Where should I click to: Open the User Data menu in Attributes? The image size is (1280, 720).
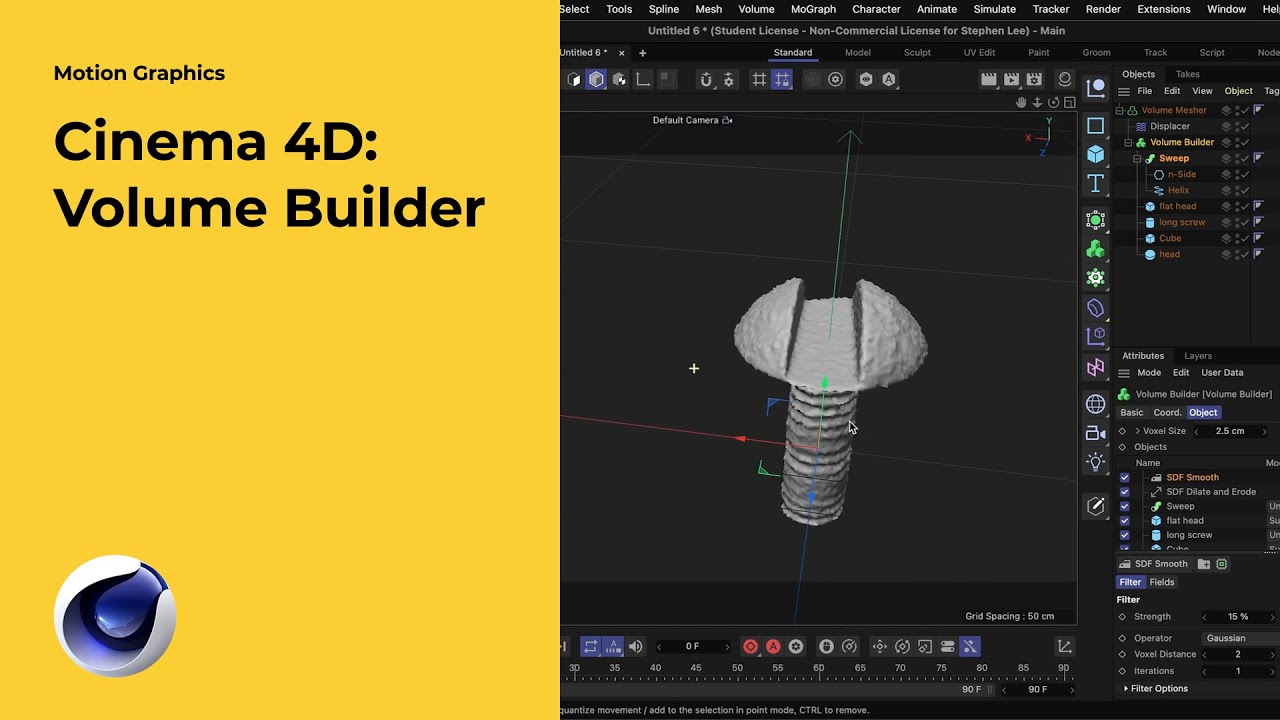(1222, 372)
